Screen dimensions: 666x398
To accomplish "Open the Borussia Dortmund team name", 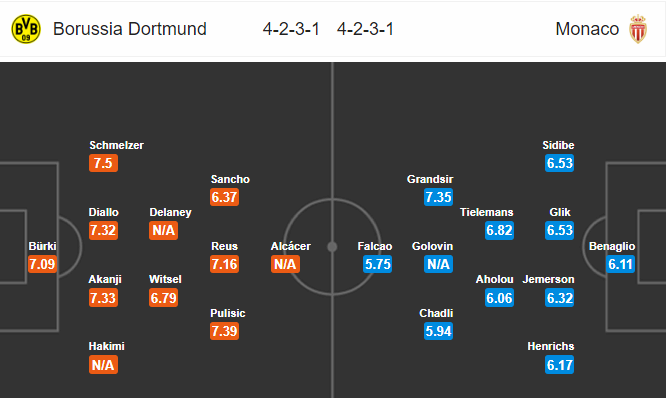I will 130,29.
